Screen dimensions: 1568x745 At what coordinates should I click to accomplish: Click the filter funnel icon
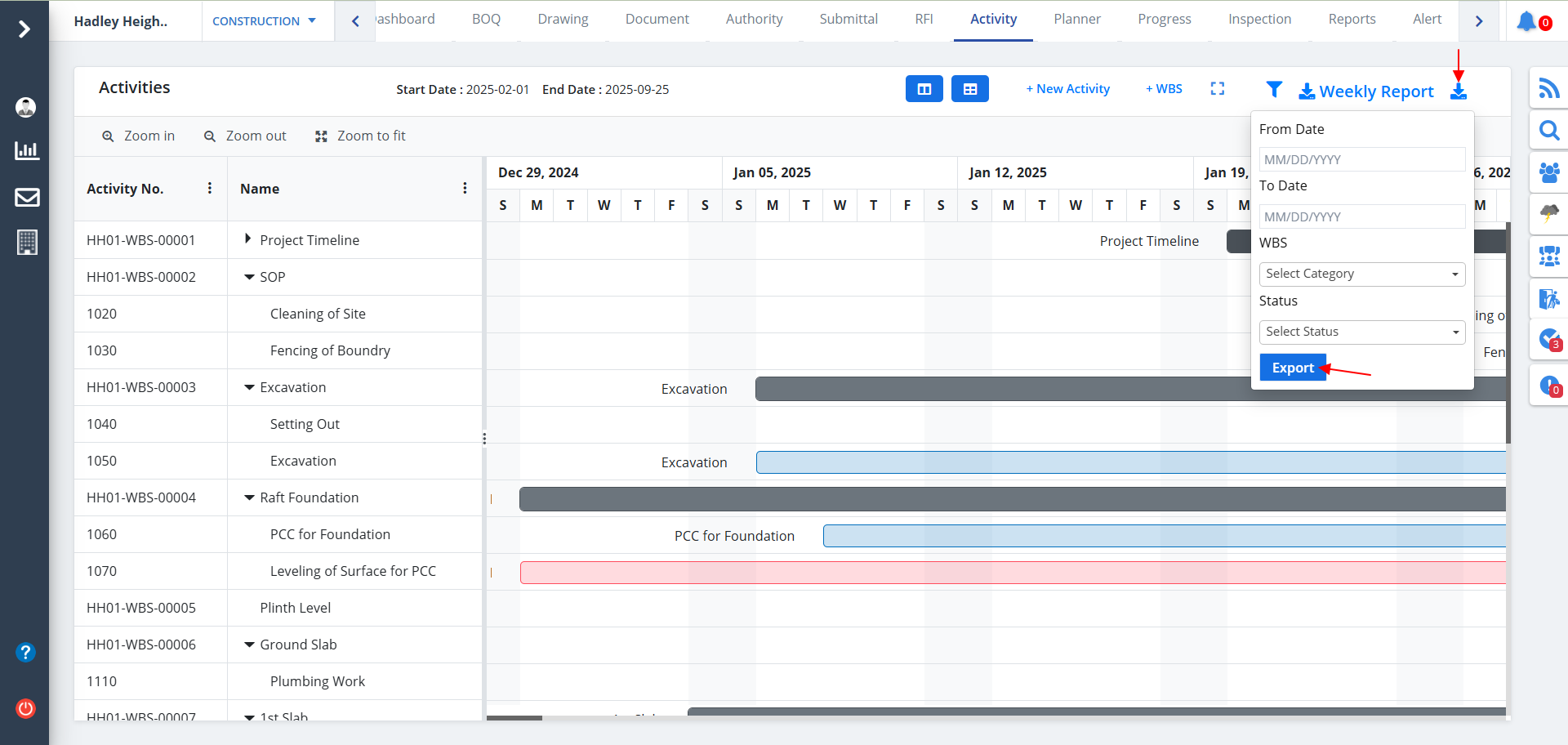(1273, 89)
